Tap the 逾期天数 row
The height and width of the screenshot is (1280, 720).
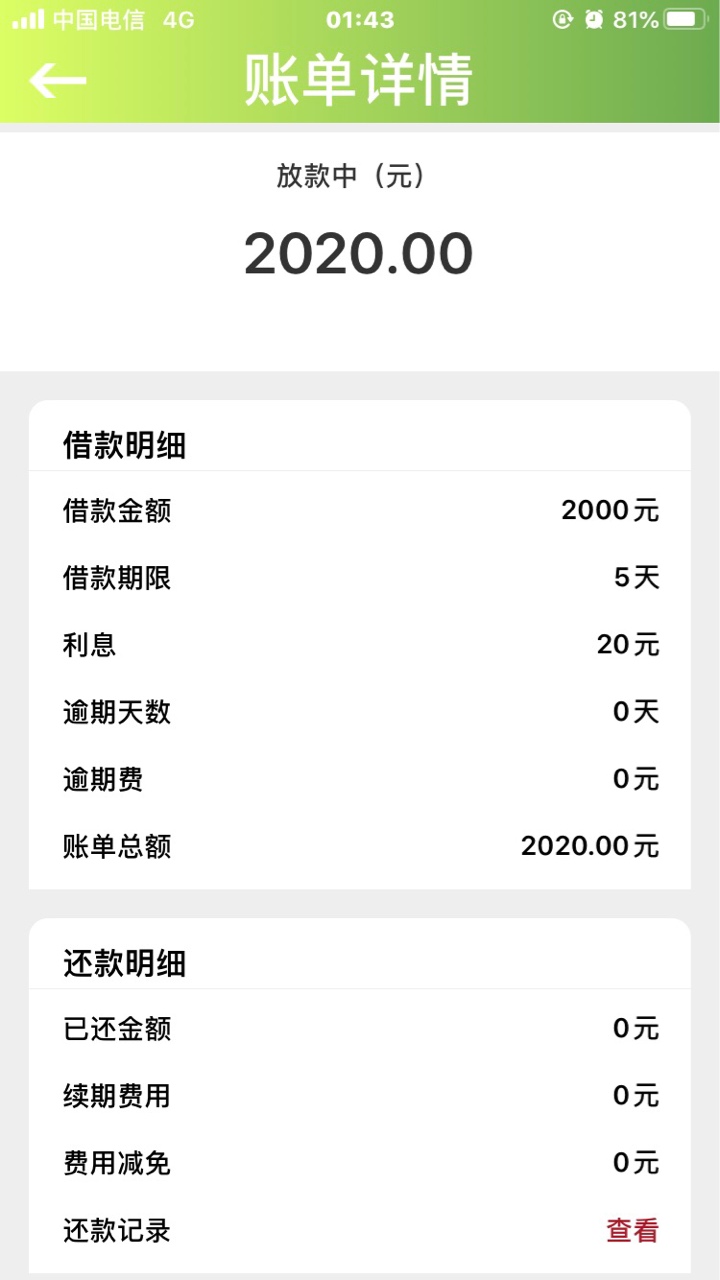pyautogui.click(x=360, y=712)
